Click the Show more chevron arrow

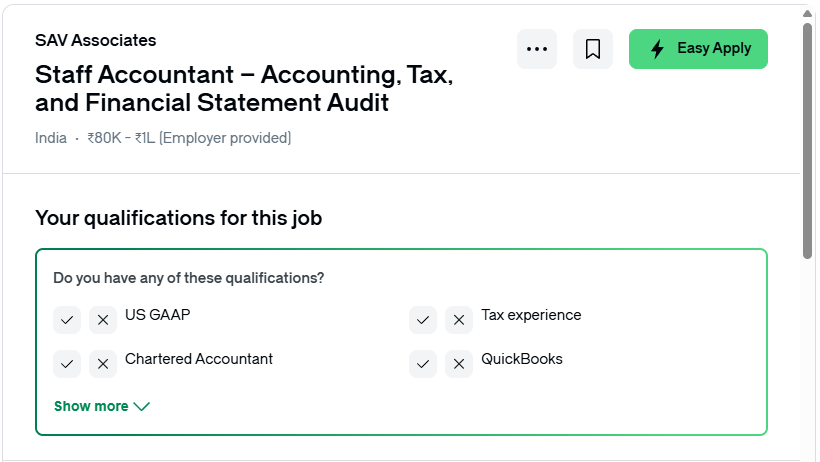coord(142,407)
